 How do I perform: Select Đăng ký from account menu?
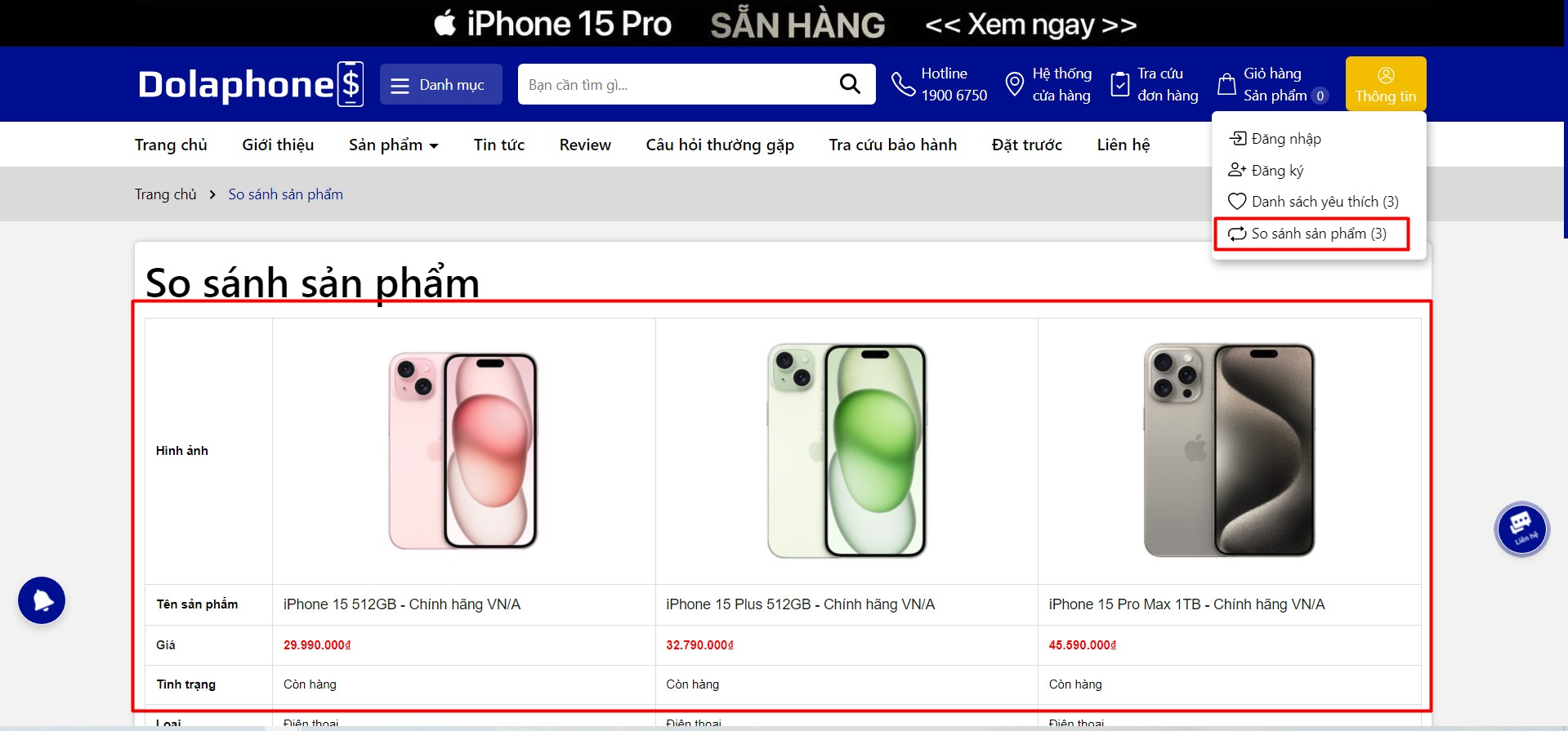1266,170
